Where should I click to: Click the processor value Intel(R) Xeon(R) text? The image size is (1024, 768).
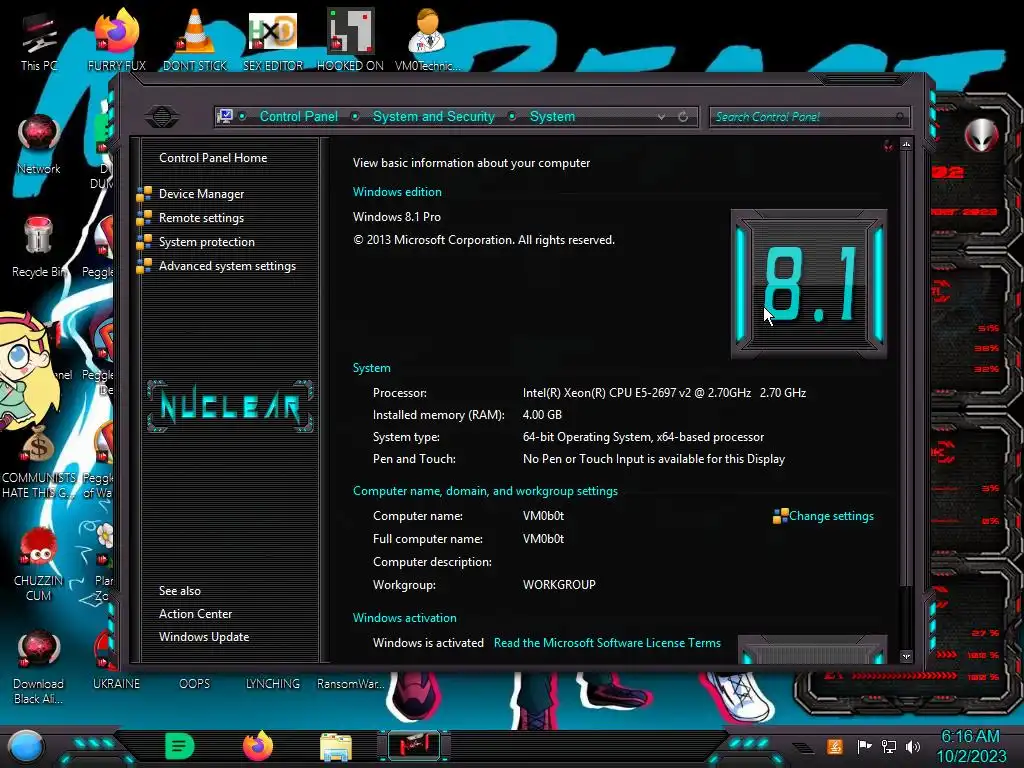664,392
